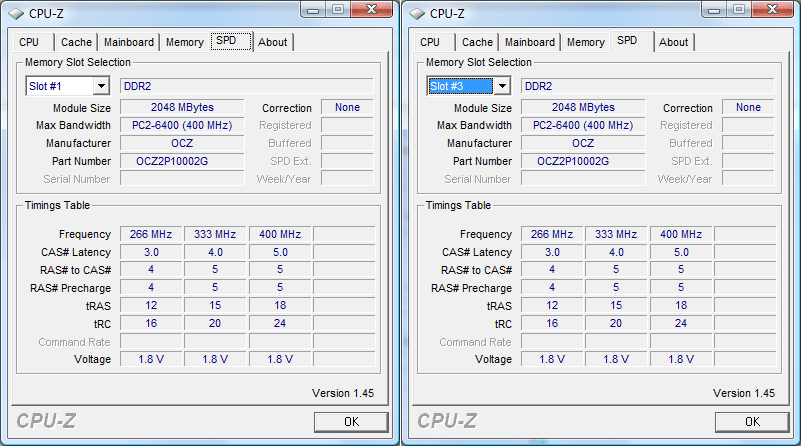804x448 pixels.
Task: Click 266 MHz frequency cell in Slot #1 window
Action: (x=151, y=234)
